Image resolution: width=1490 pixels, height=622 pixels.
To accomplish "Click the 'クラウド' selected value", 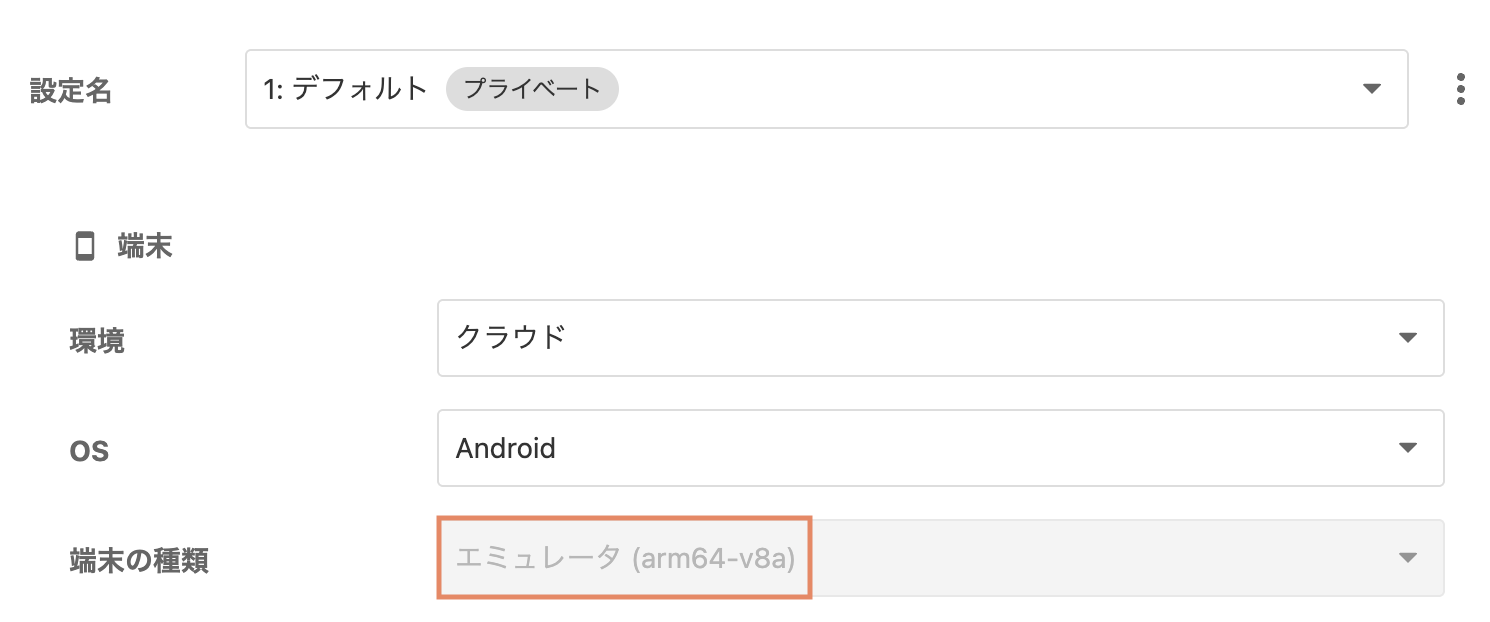I will tap(511, 338).
